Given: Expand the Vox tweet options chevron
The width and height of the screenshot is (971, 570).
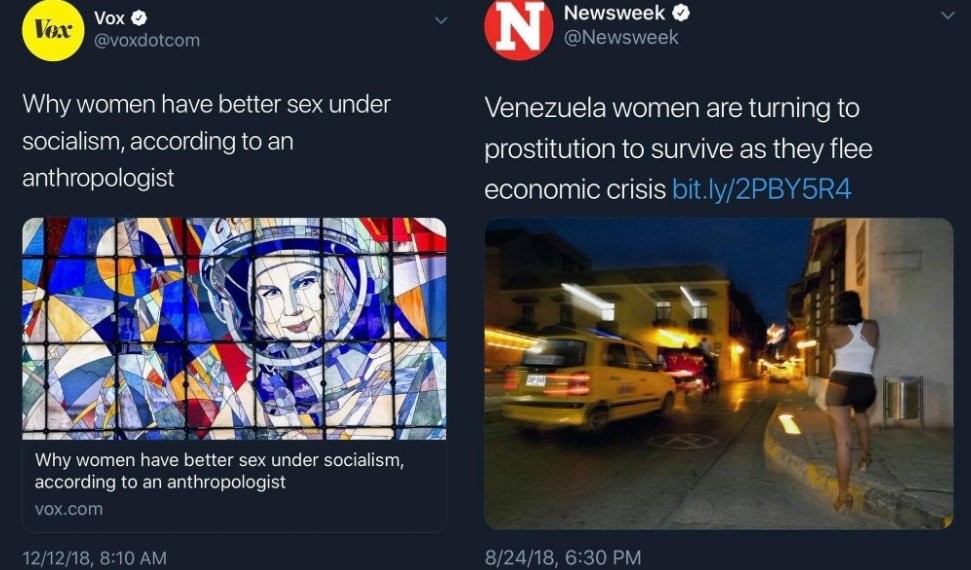Looking at the screenshot, I should point(440,19).
